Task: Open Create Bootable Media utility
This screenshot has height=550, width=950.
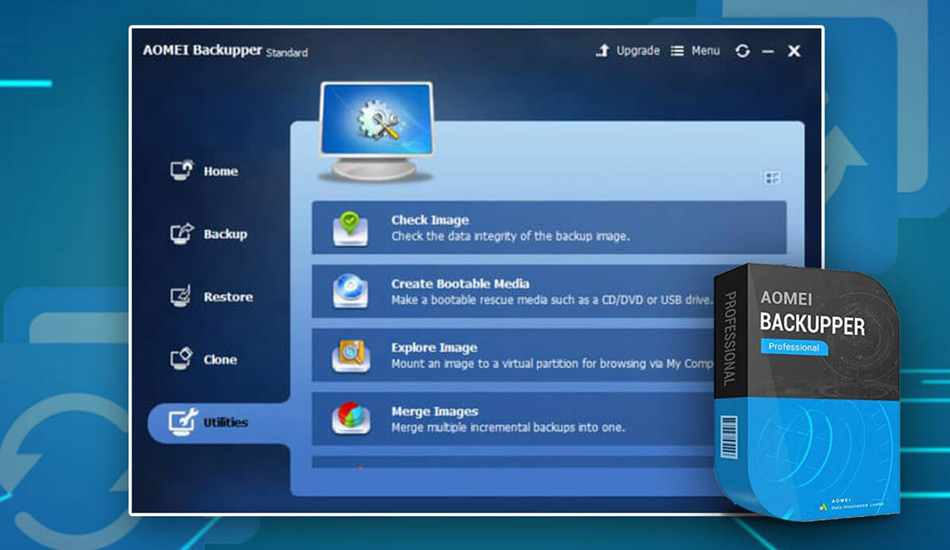Action: point(514,291)
